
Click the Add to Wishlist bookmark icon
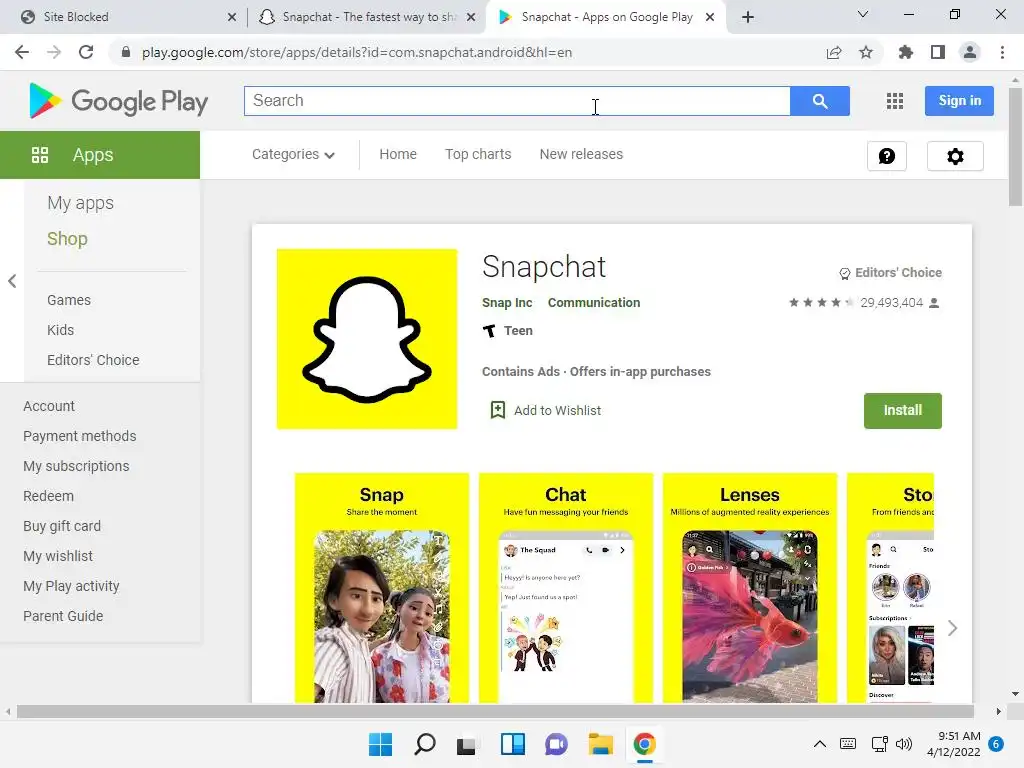tap(498, 410)
